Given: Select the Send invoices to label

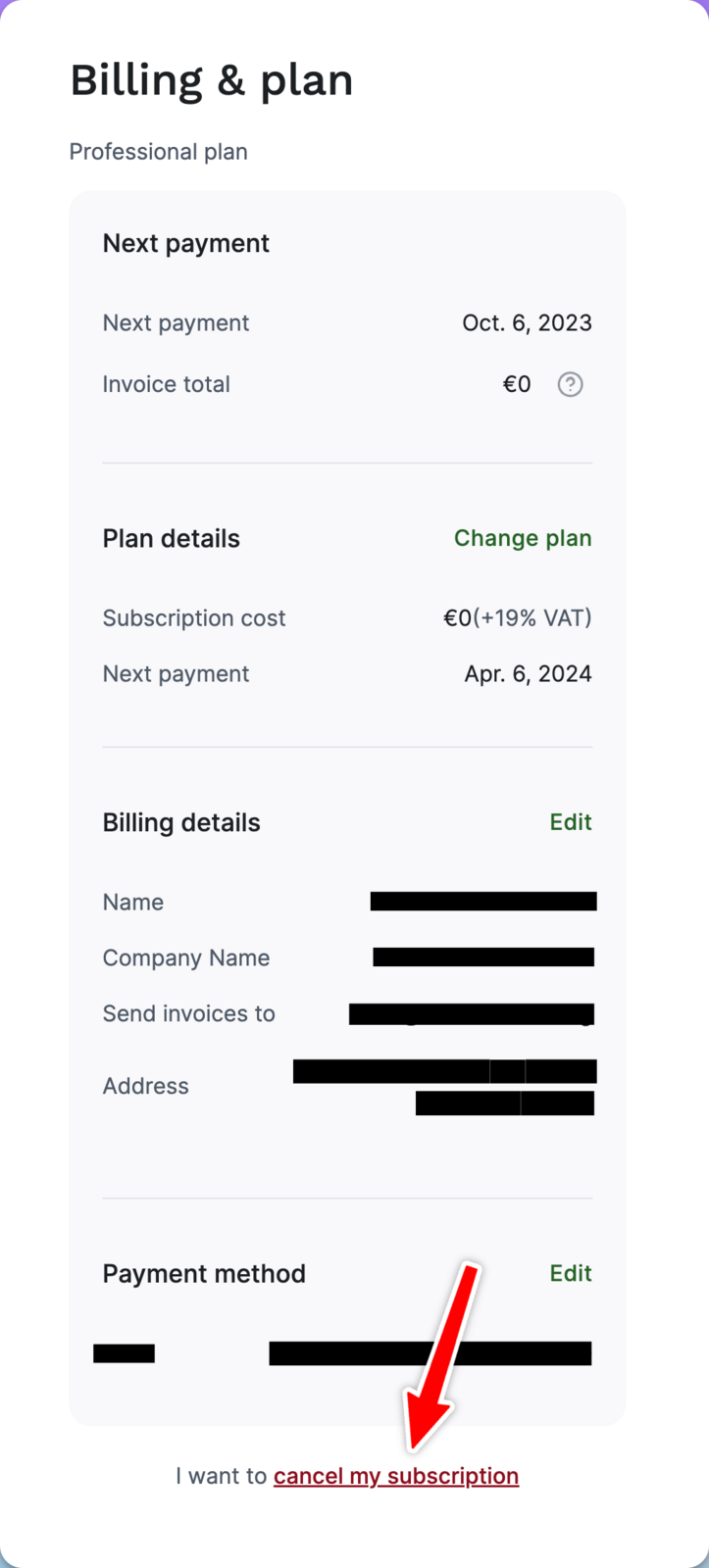Looking at the screenshot, I should click(x=188, y=1013).
